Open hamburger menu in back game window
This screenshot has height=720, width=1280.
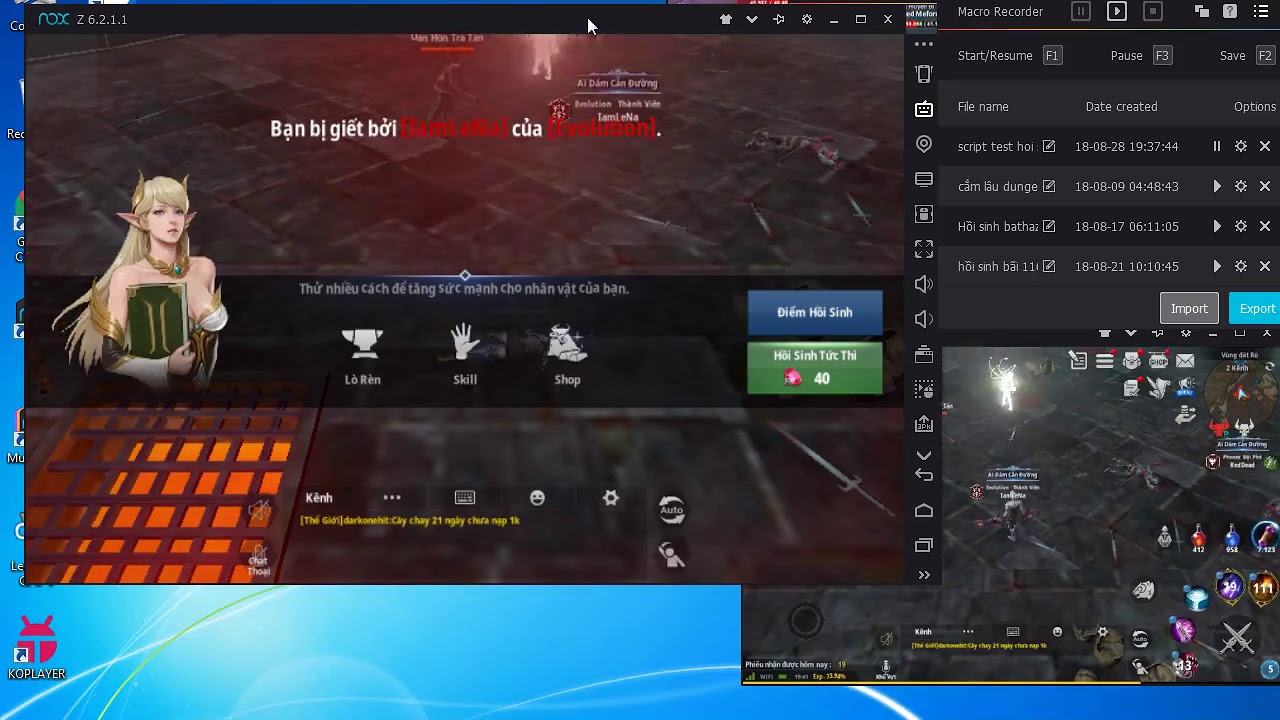[1105, 361]
